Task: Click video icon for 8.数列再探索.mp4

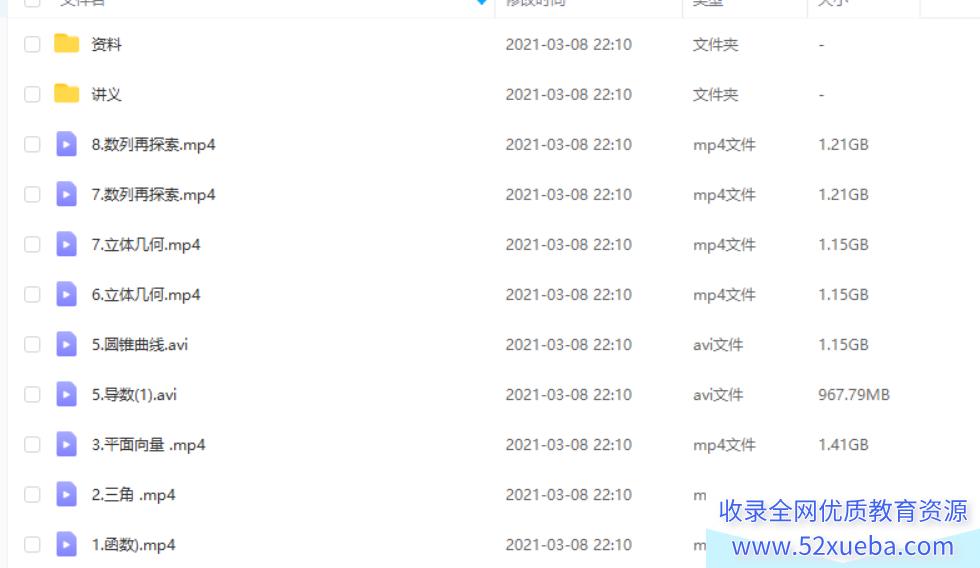Action: tap(66, 144)
